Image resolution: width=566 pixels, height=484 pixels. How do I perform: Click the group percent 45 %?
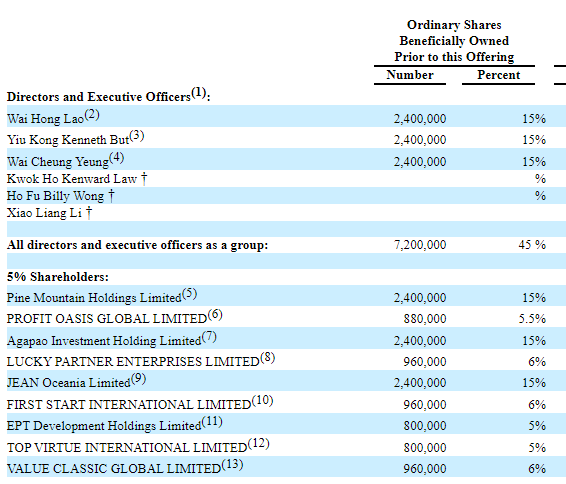532,245
